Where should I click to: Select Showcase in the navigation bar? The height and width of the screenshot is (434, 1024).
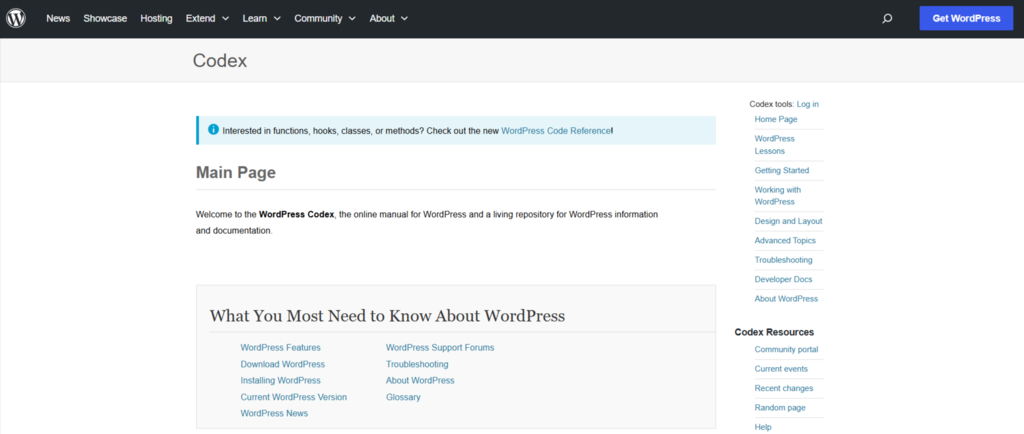[x=105, y=18]
